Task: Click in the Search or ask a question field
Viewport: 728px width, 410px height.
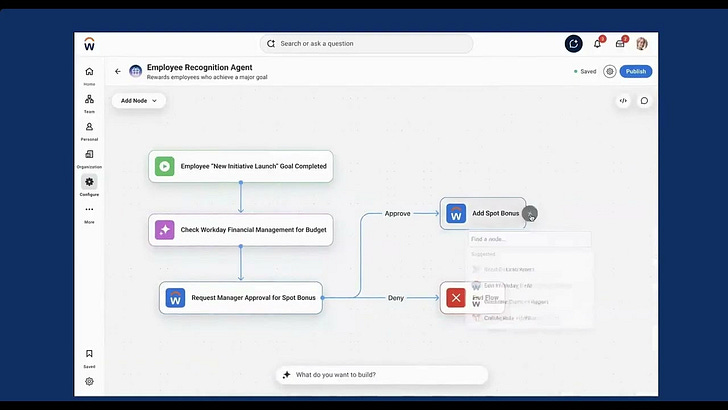Action: pos(366,44)
